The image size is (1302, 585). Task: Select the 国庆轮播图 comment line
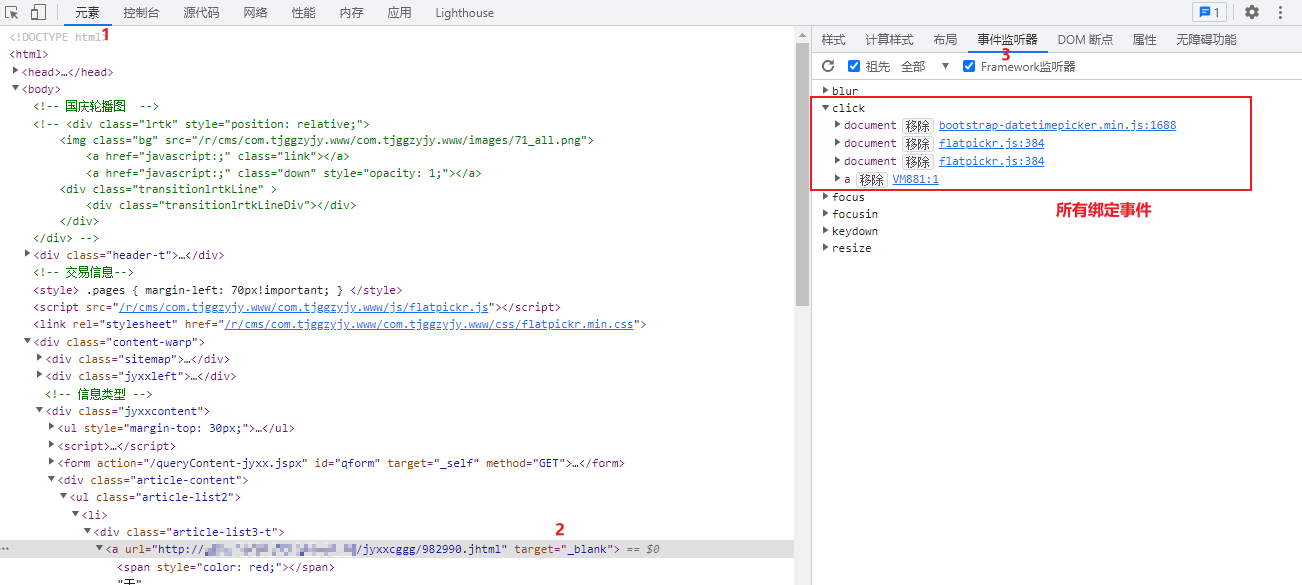[x=96, y=106]
